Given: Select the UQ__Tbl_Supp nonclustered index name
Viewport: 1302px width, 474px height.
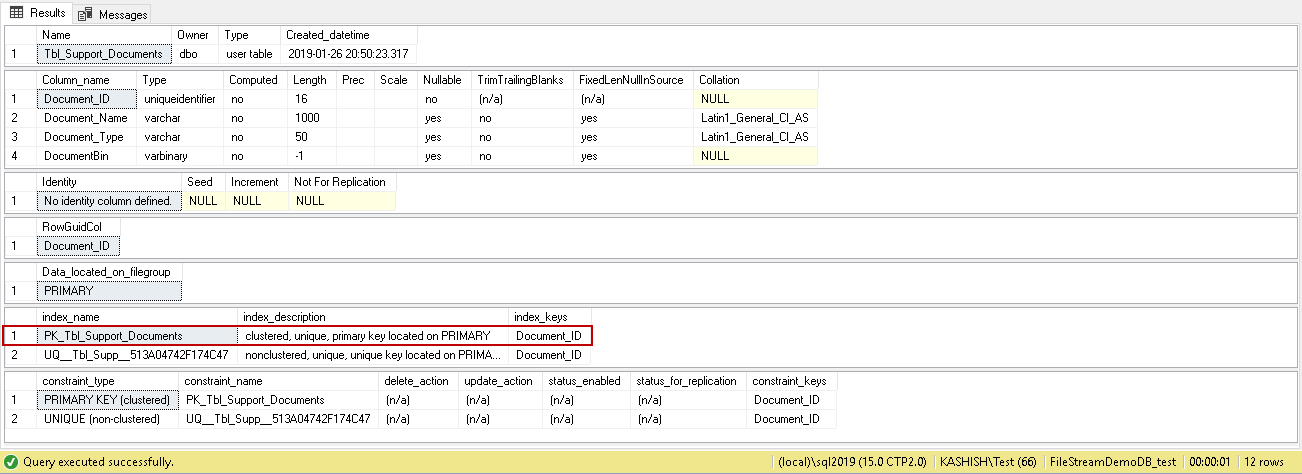Looking at the screenshot, I should pyautogui.click(x=136, y=355).
